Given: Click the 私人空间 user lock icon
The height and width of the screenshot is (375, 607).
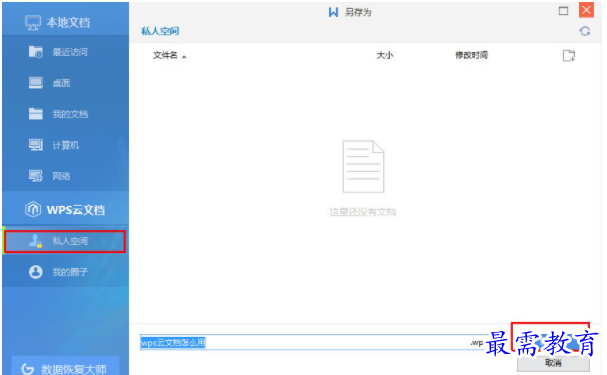Looking at the screenshot, I should pos(35,241).
